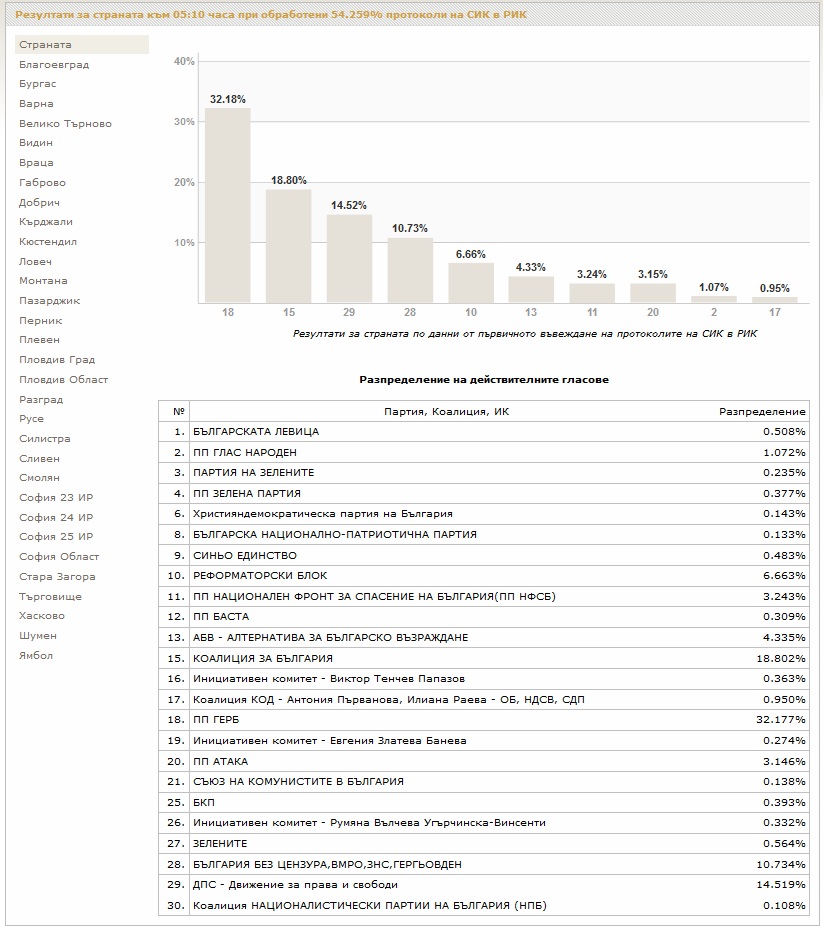Select Кърджали in the region list
Screen dimensions: 823x931
click(x=46, y=222)
